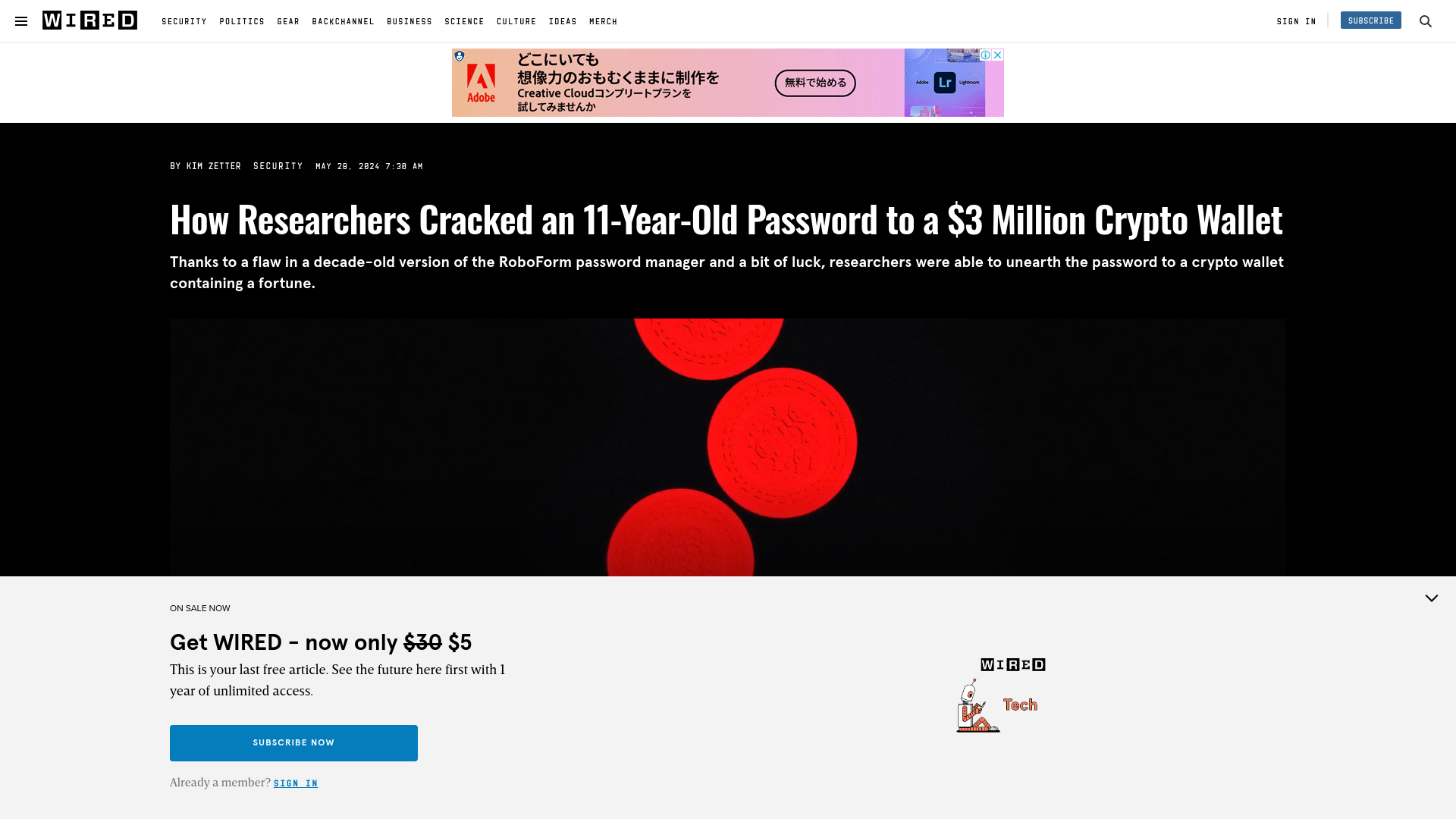Click the MERCH navigation menu item
Viewport: 1456px width, 819px height.
pos(603,21)
